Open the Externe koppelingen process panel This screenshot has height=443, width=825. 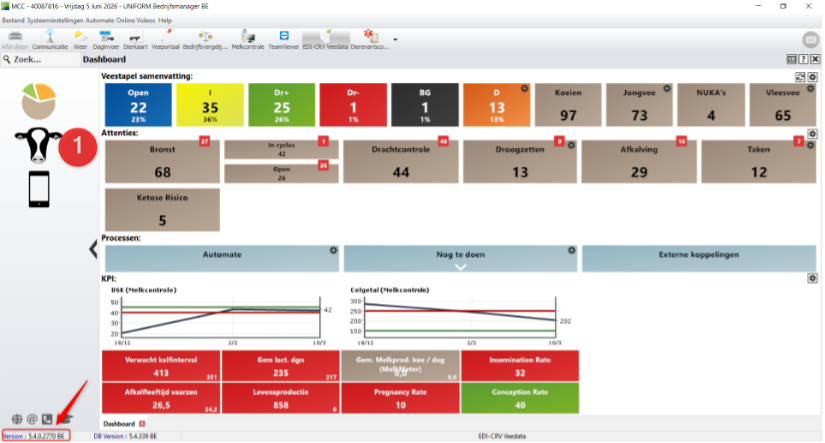coord(699,258)
